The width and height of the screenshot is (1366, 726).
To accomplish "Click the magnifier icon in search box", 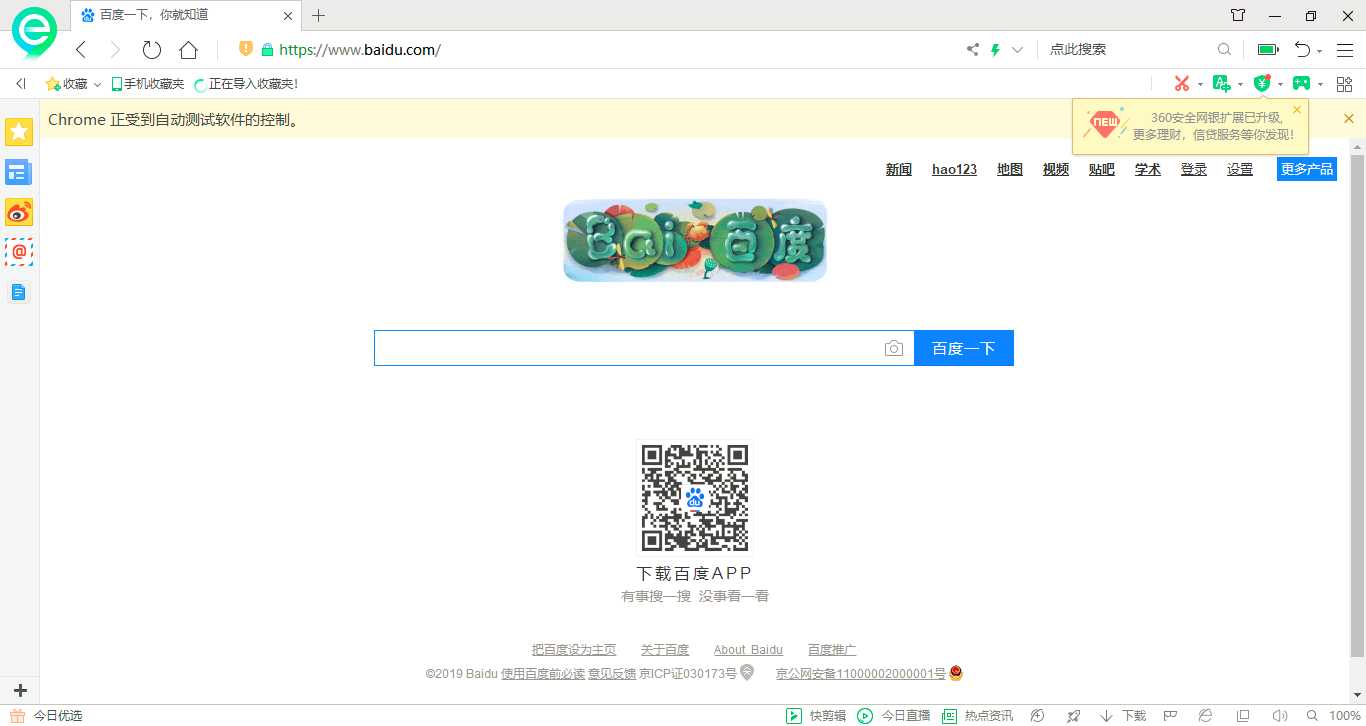I will coord(1224,49).
